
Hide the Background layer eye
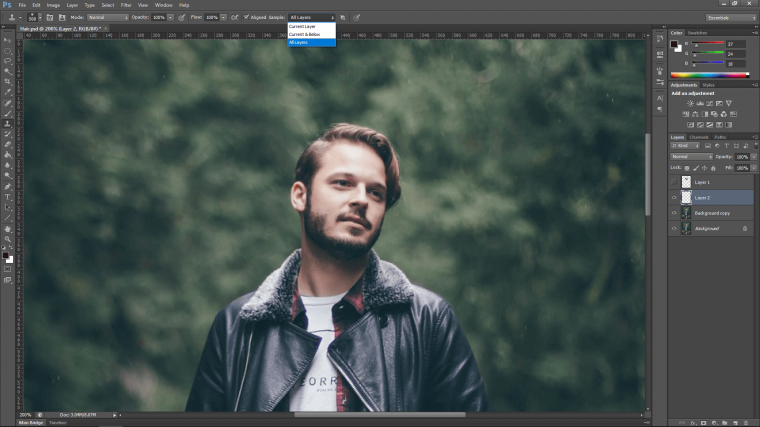pyautogui.click(x=674, y=228)
